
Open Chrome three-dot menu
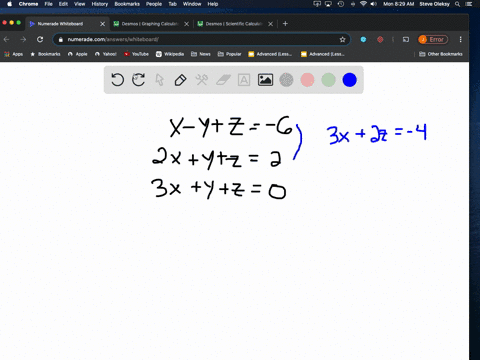click(461, 39)
